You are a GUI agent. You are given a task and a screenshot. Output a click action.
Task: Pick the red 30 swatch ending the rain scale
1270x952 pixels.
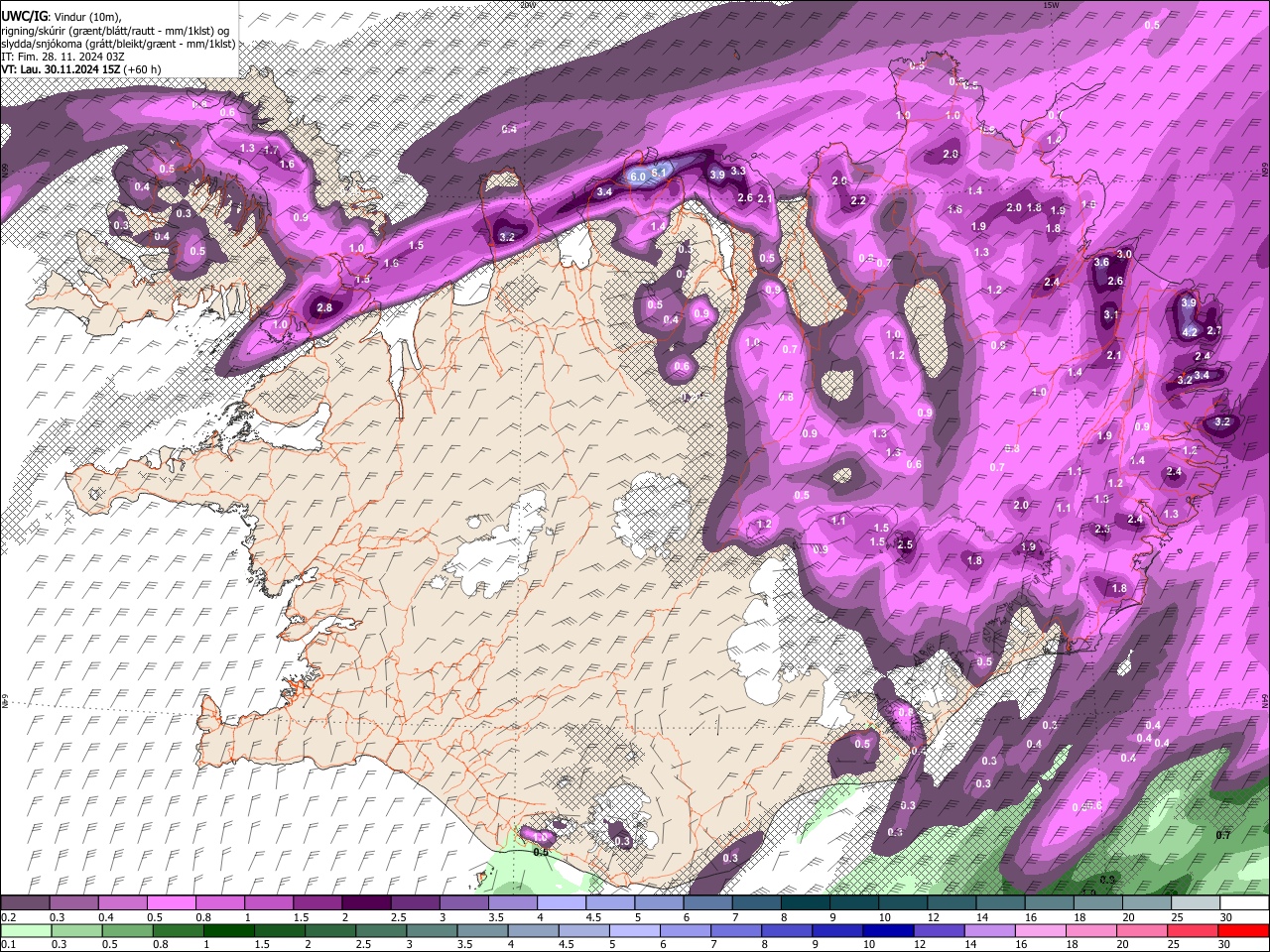[1244, 930]
